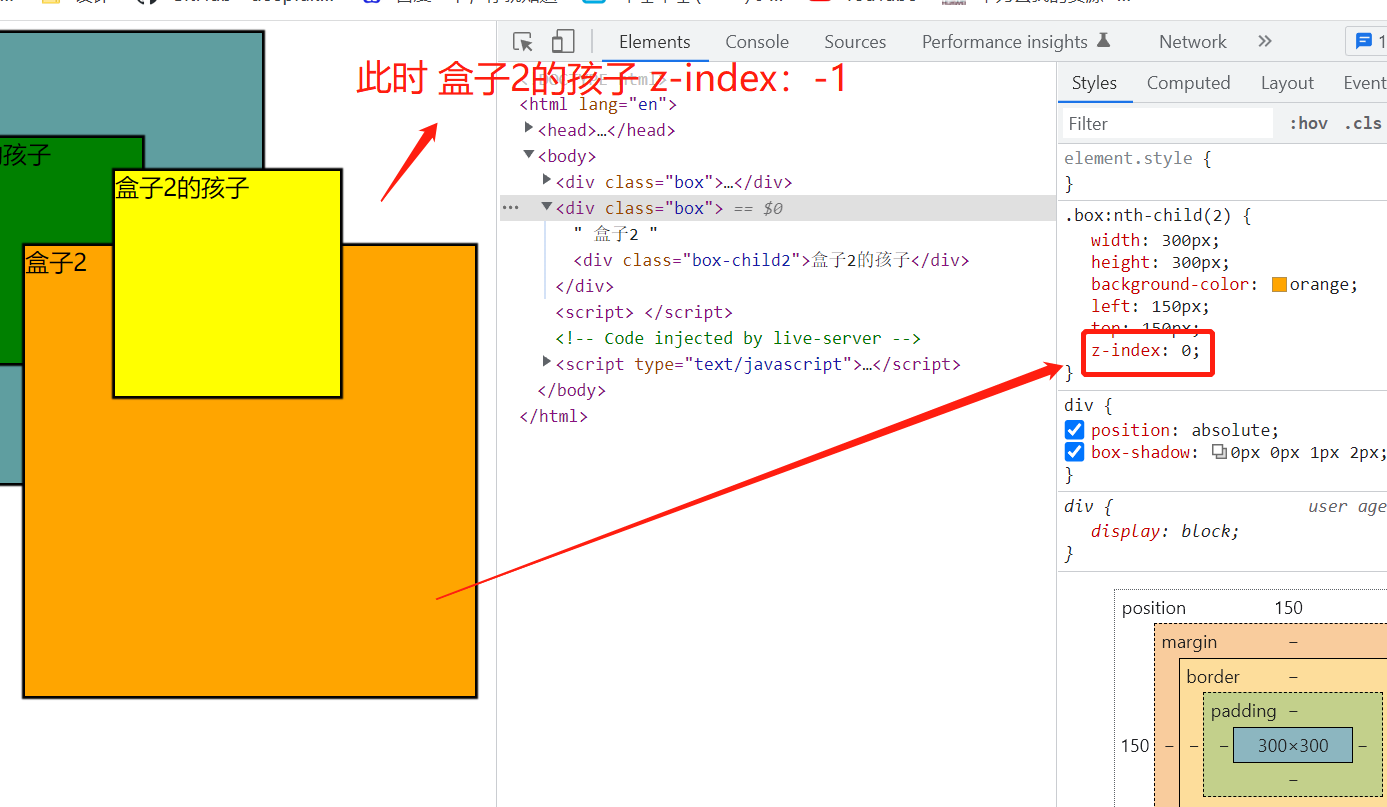Image resolution: width=1387 pixels, height=807 pixels.
Task: Click the display: block declaration
Action: [x=1165, y=531]
